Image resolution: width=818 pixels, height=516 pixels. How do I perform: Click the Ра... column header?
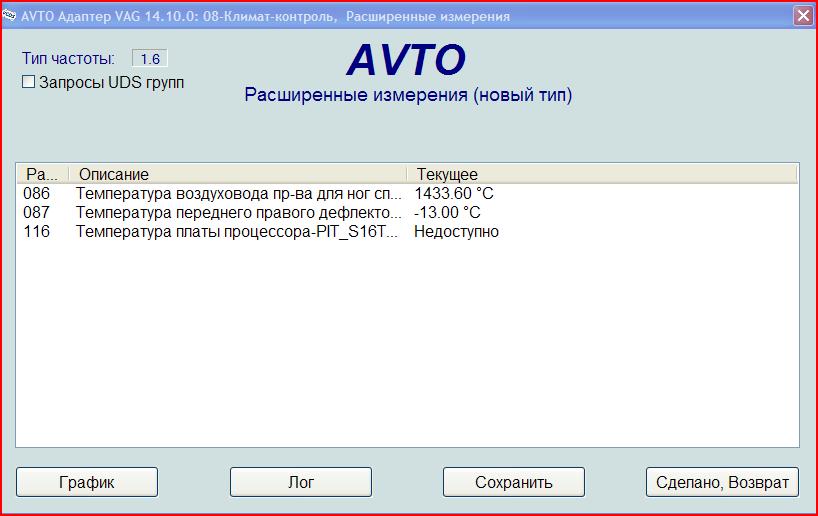click(42, 174)
